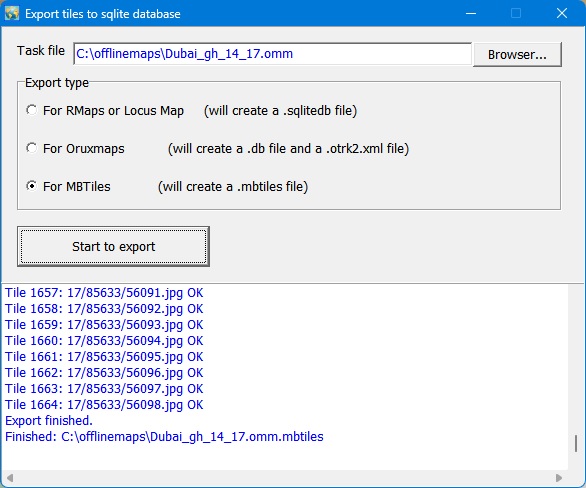
Task: Click the vertical scrollbar thumb in log
Action: tap(576, 444)
